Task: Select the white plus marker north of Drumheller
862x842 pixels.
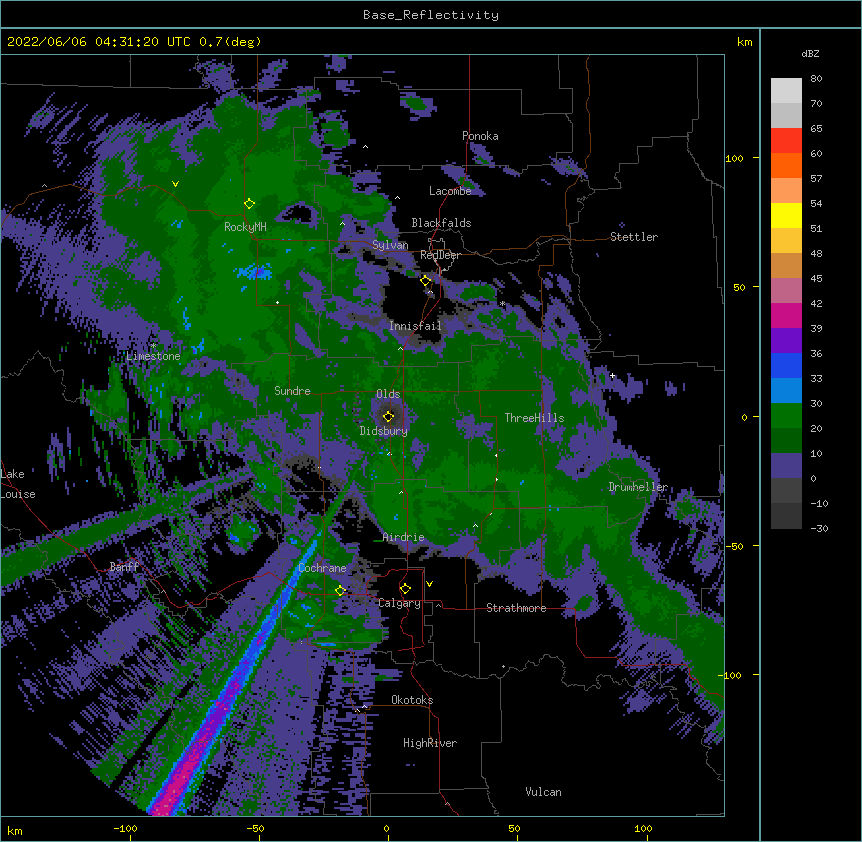Action: (x=612, y=376)
